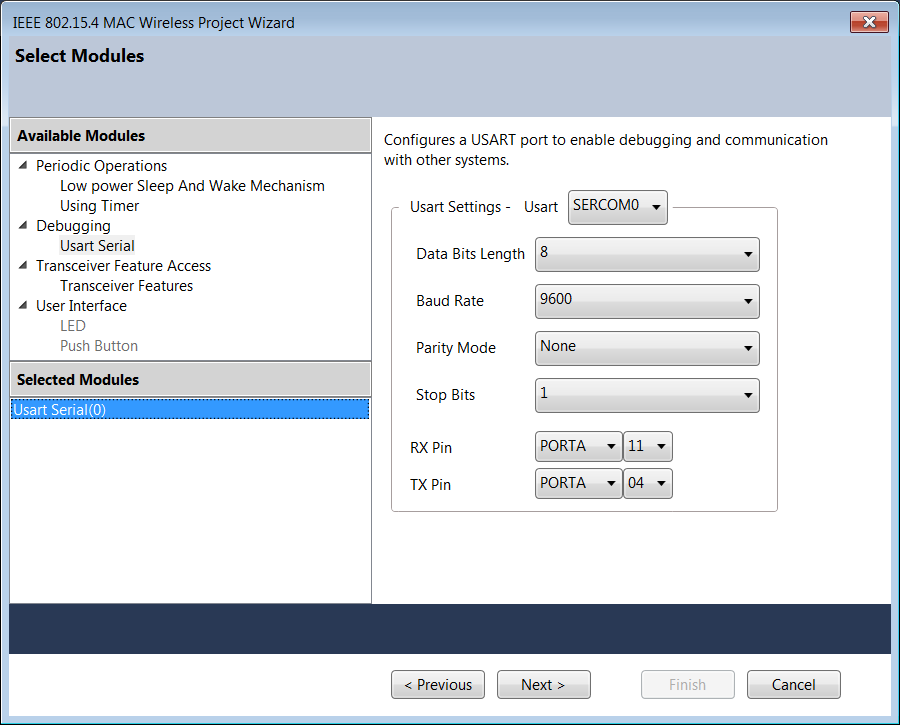Select Low power Sleep And Wake Mechanism

192,186
